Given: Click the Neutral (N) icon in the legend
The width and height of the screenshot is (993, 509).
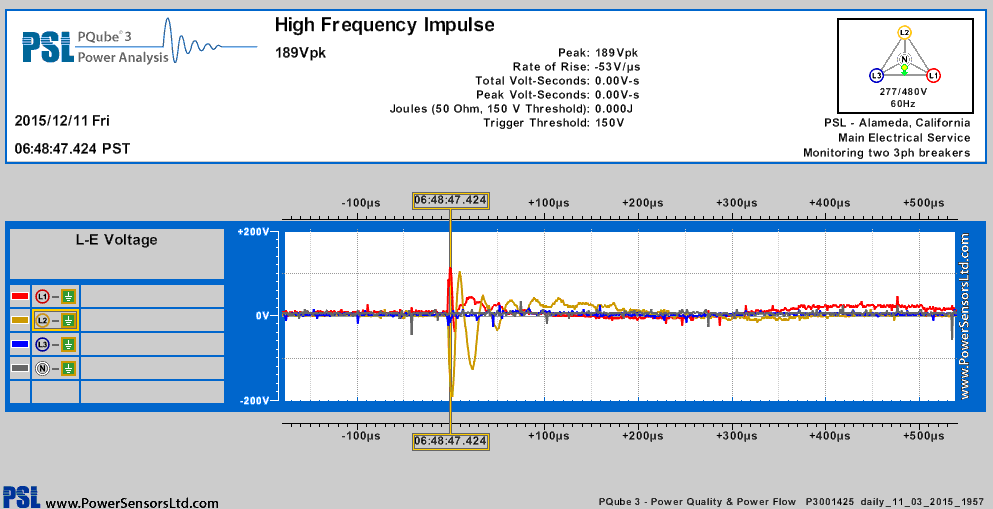Looking at the screenshot, I should click(x=43, y=369).
